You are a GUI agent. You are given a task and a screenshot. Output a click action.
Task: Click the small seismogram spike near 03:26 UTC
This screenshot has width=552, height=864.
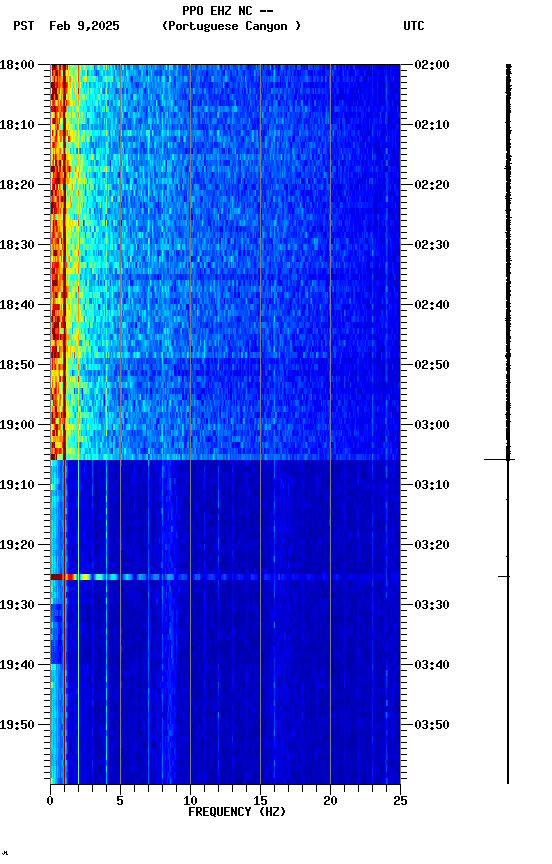click(504, 576)
